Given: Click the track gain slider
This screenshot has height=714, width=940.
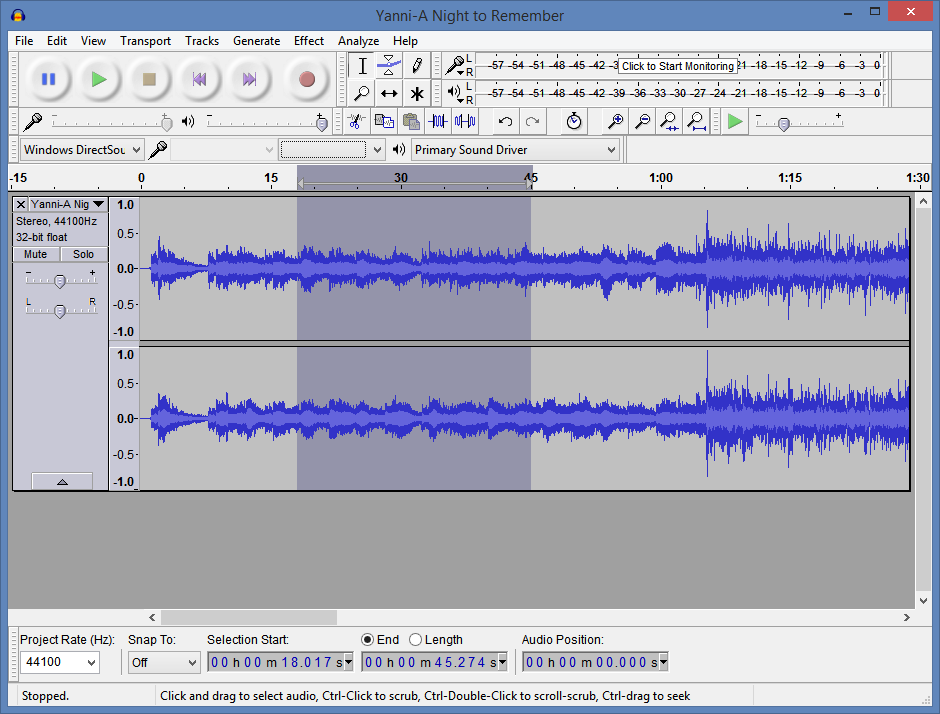Looking at the screenshot, I should click(x=61, y=280).
